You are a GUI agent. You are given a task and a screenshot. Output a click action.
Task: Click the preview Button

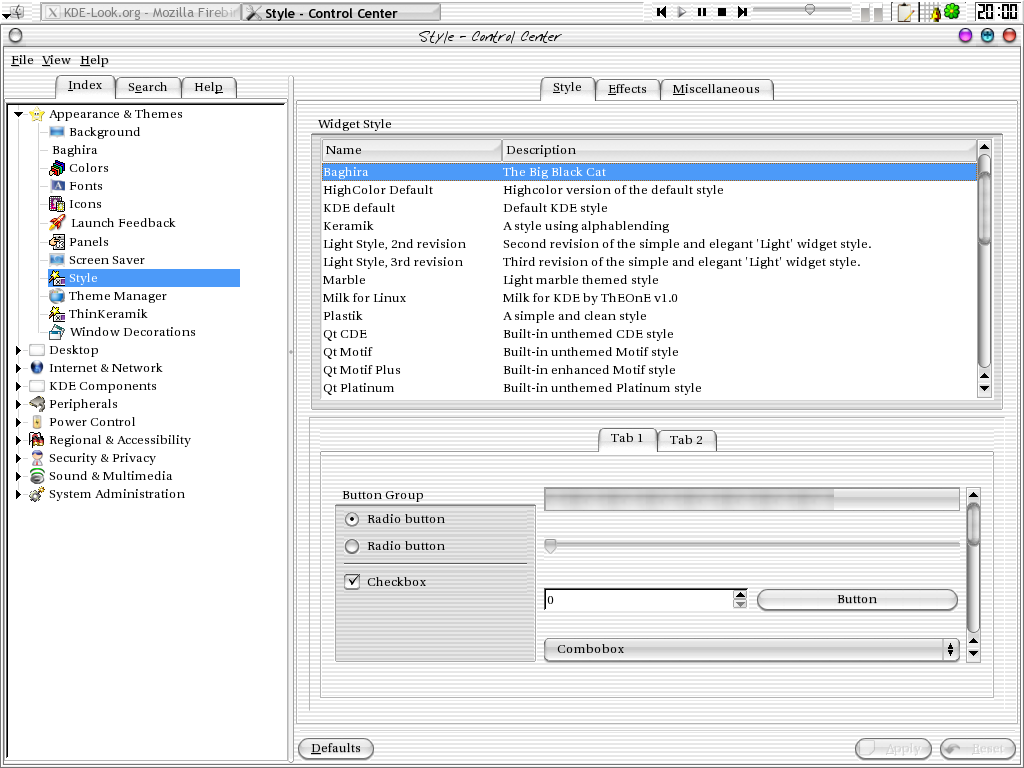pos(857,600)
